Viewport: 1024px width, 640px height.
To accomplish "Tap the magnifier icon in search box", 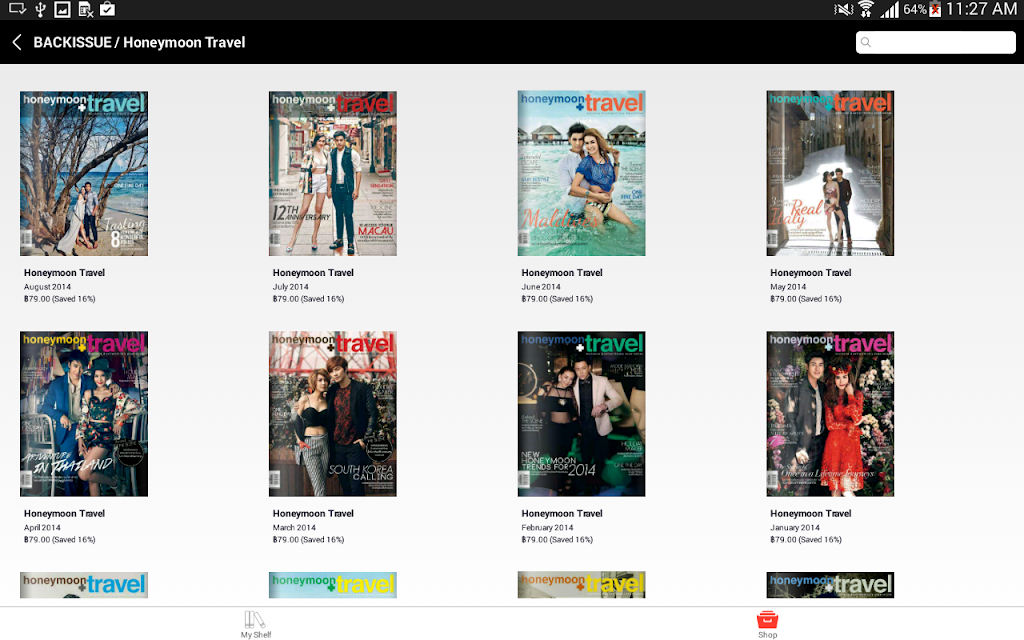I will tap(866, 42).
